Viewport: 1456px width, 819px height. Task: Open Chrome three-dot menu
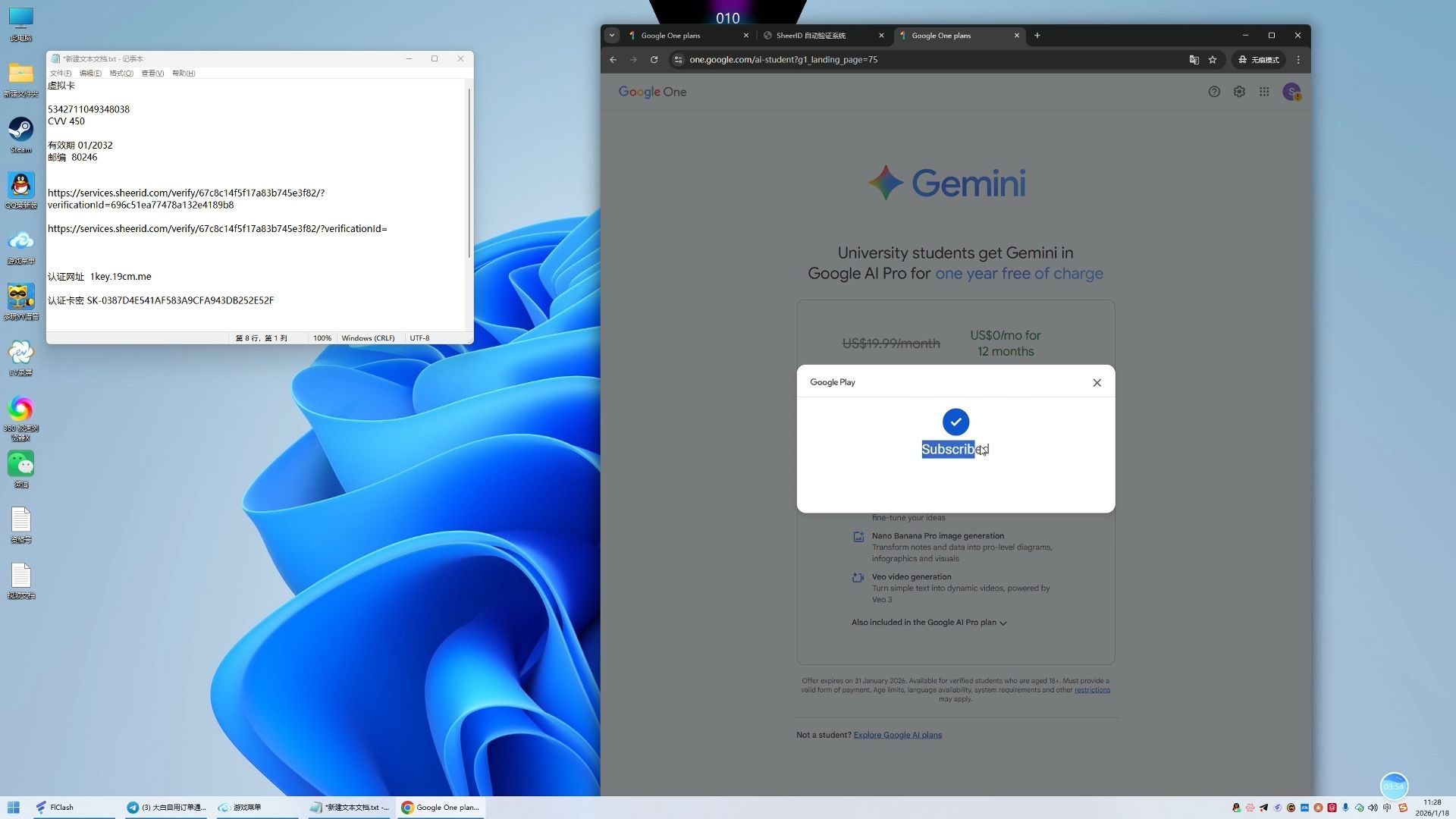1298,60
